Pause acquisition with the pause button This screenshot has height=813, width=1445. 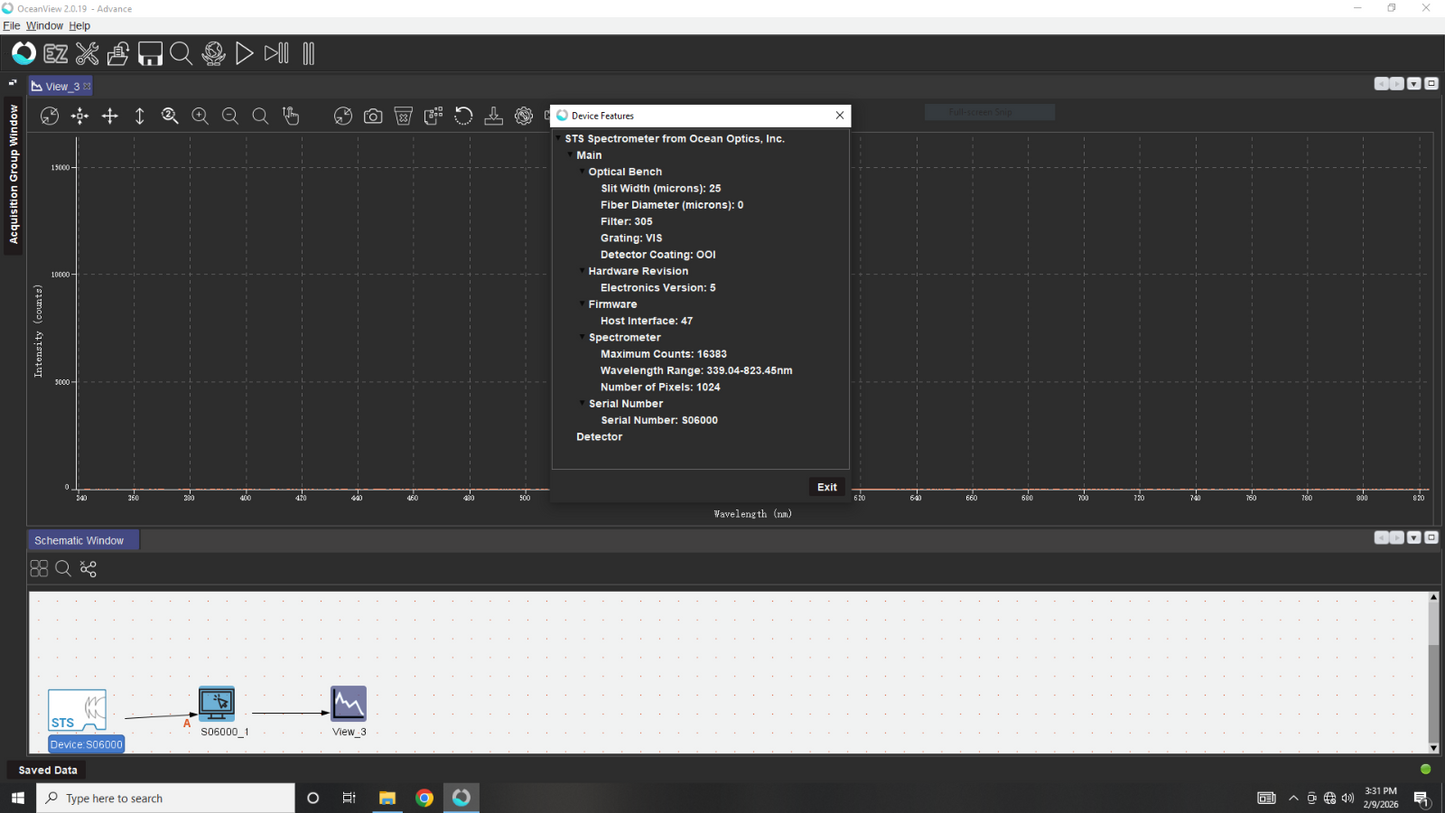[x=309, y=54]
